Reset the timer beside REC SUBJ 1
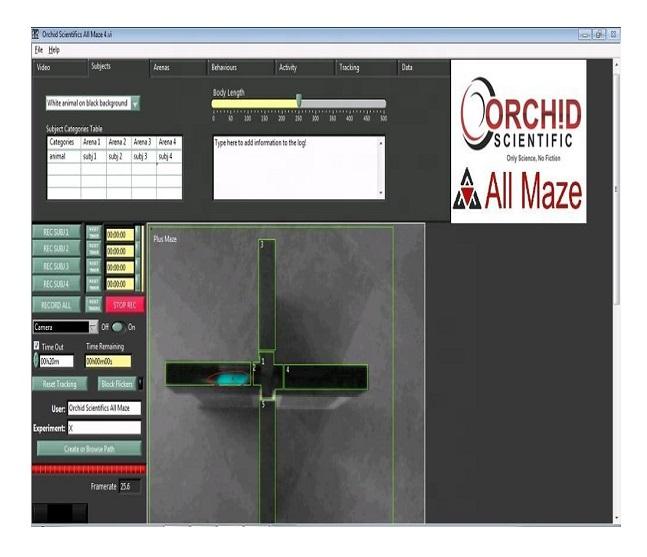 (94, 233)
